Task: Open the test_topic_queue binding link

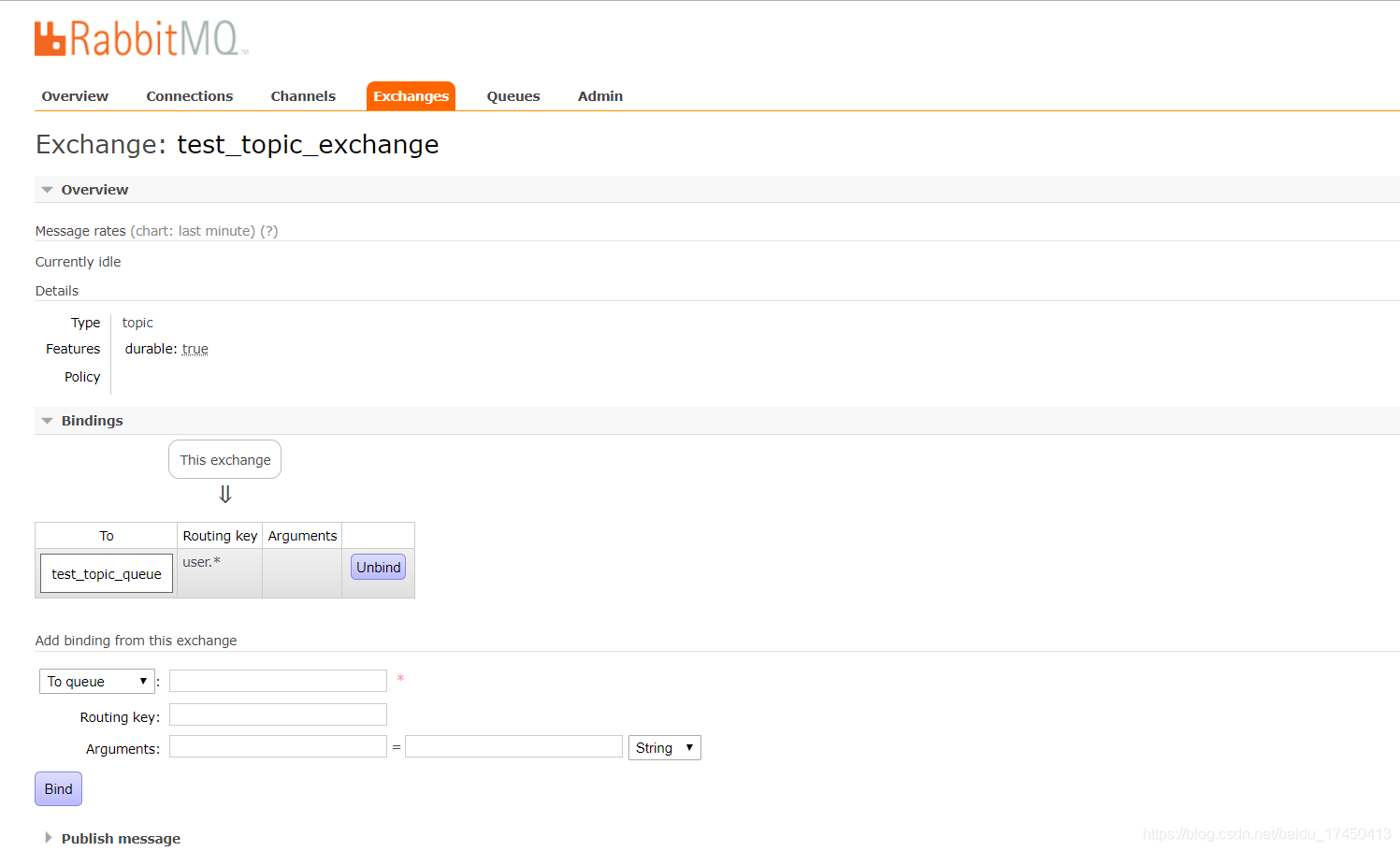Action: [107, 574]
